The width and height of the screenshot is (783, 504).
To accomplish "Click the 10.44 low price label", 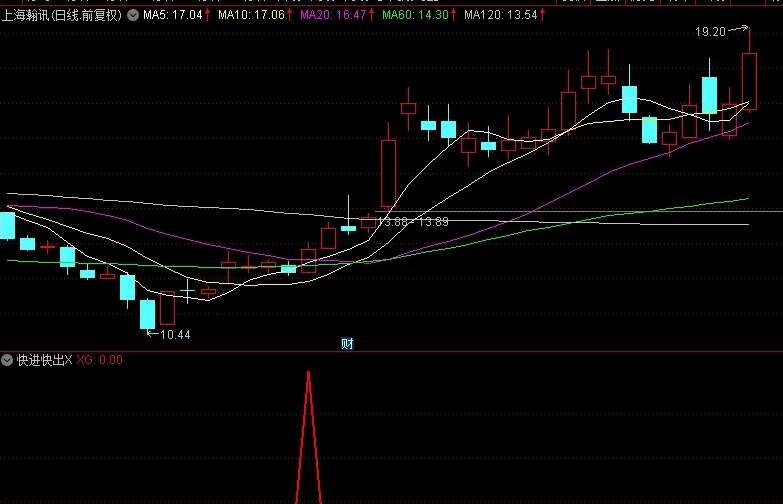I will point(175,335).
